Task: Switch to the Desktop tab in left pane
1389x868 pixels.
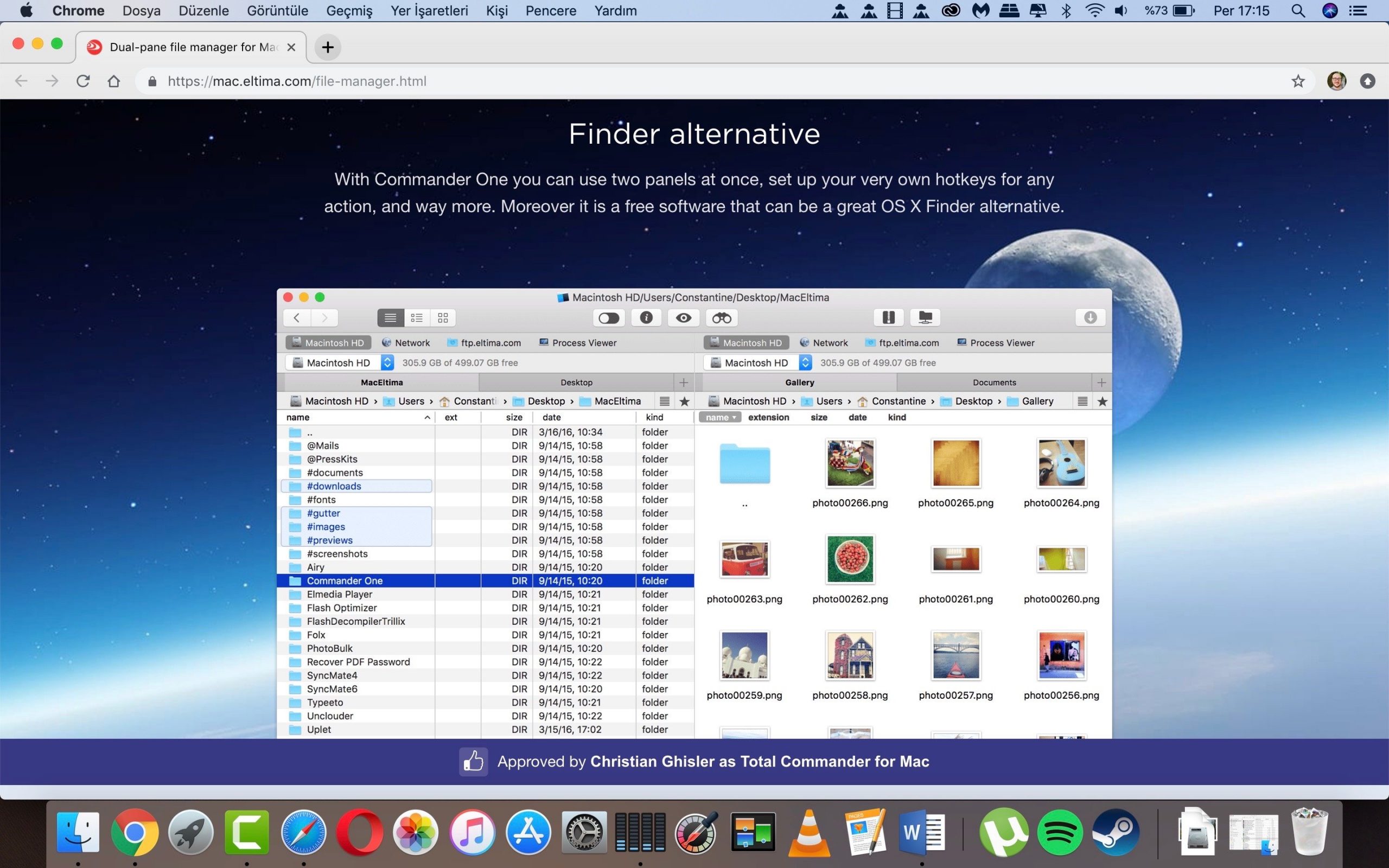Action: (576, 382)
